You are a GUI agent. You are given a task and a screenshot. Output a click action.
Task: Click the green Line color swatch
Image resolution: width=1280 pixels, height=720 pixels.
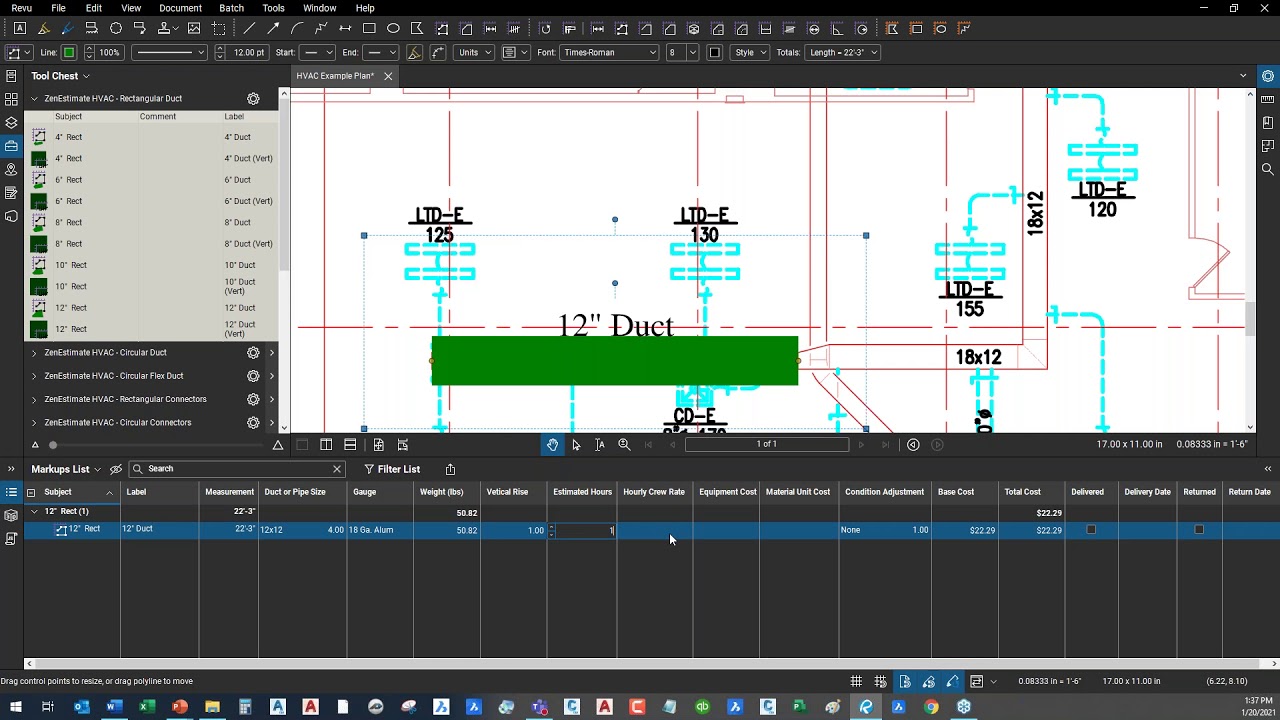point(69,52)
